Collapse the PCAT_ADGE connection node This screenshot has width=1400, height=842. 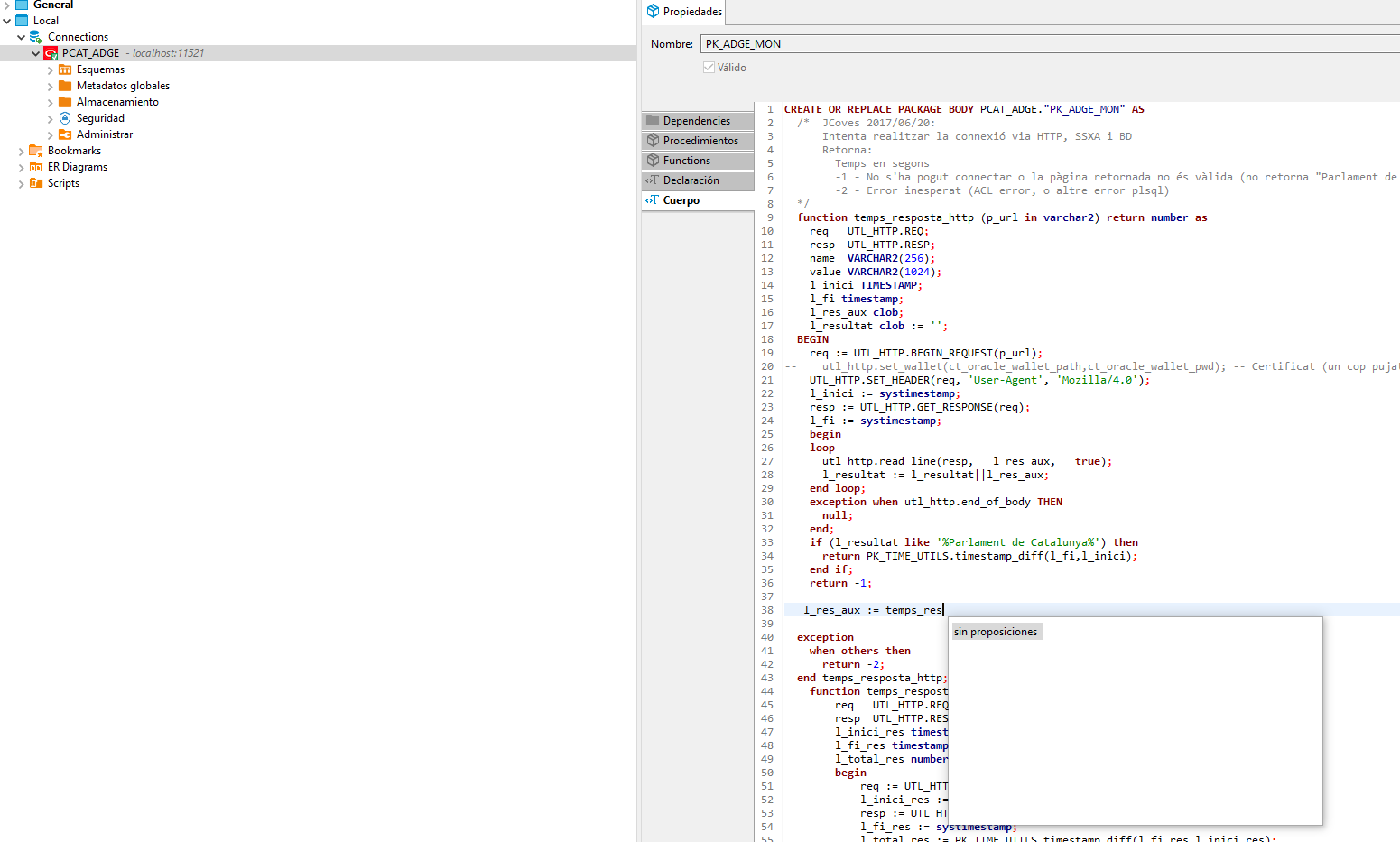coord(36,52)
